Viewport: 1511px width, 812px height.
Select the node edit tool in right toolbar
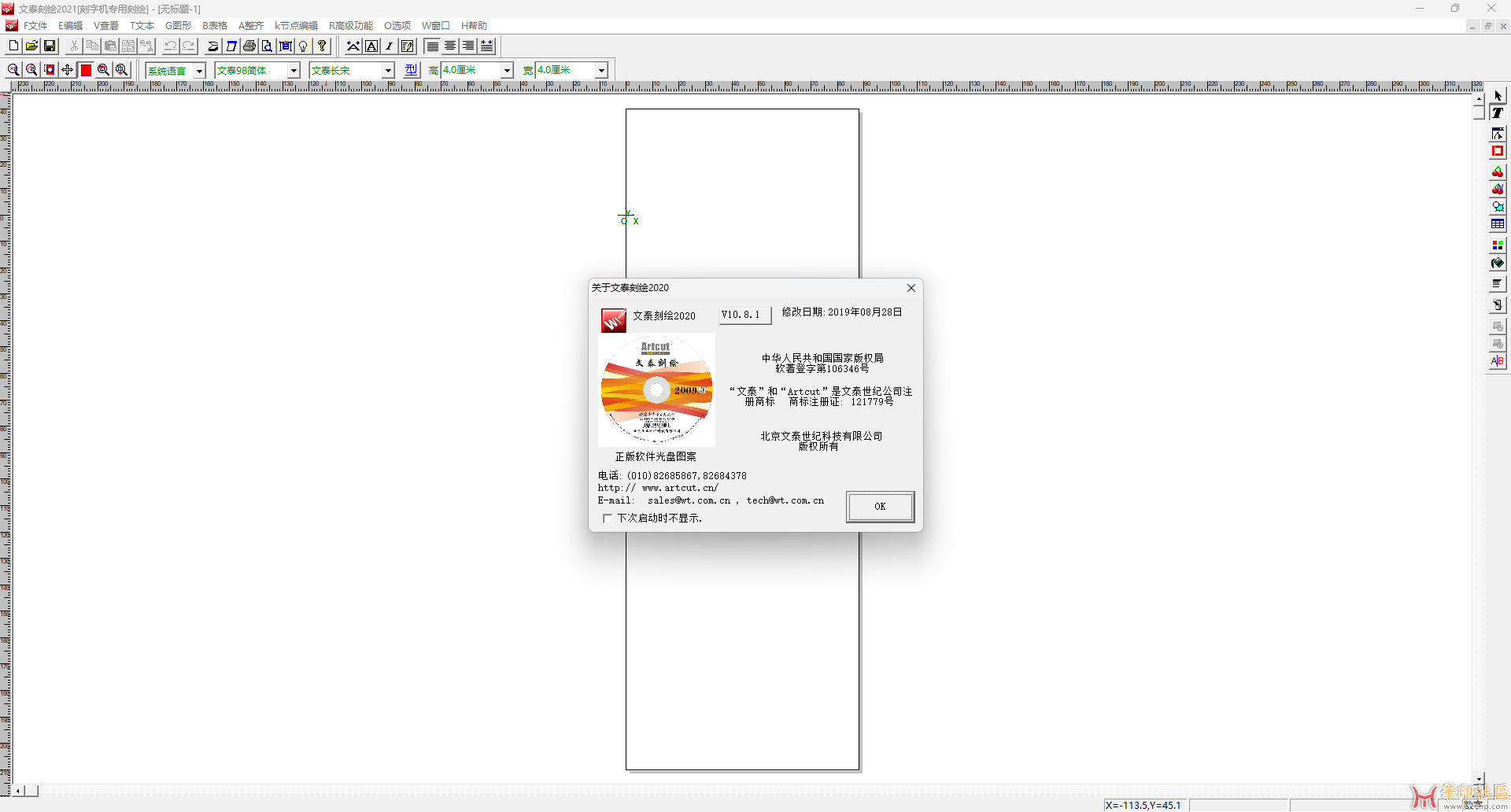(x=1498, y=134)
